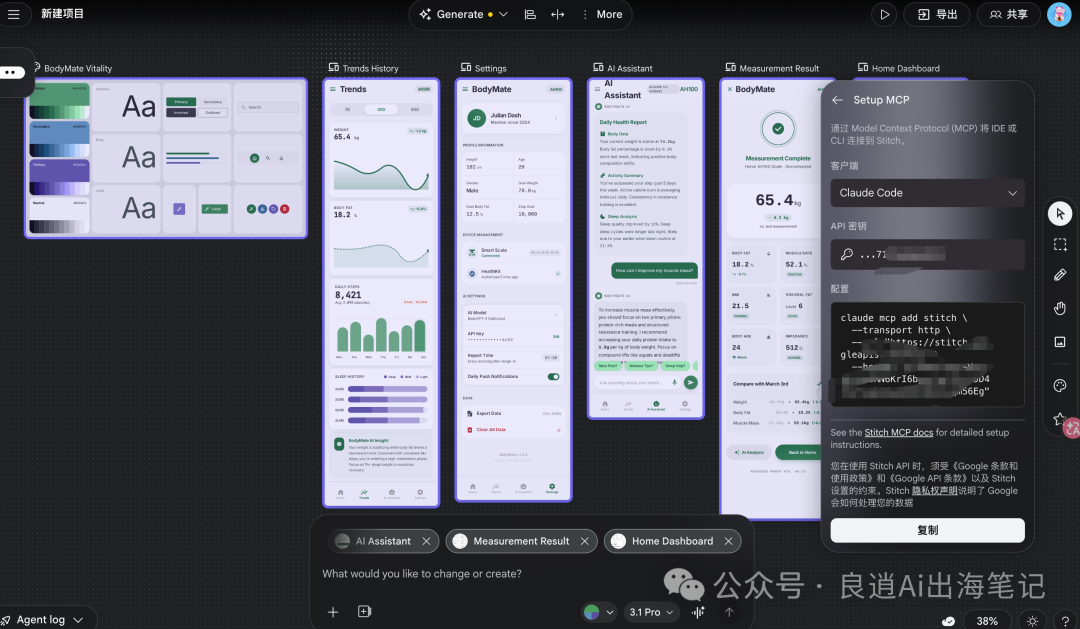Select the marquee selection tool
The height and width of the screenshot is (629, 1080).
tap(1060, 244)
